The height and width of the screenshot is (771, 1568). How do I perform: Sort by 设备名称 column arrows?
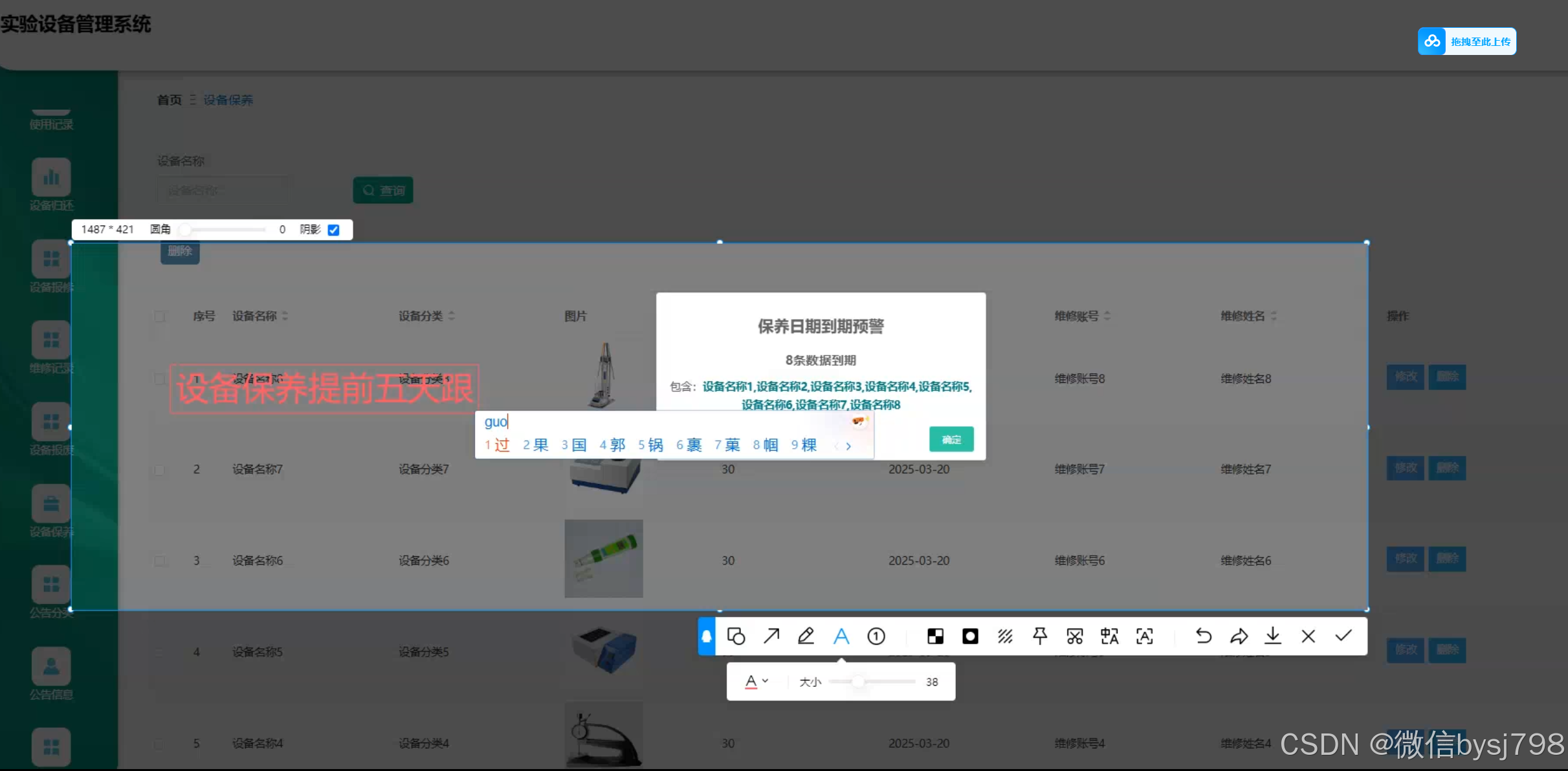pyautogui.click(x=285, y=316)
